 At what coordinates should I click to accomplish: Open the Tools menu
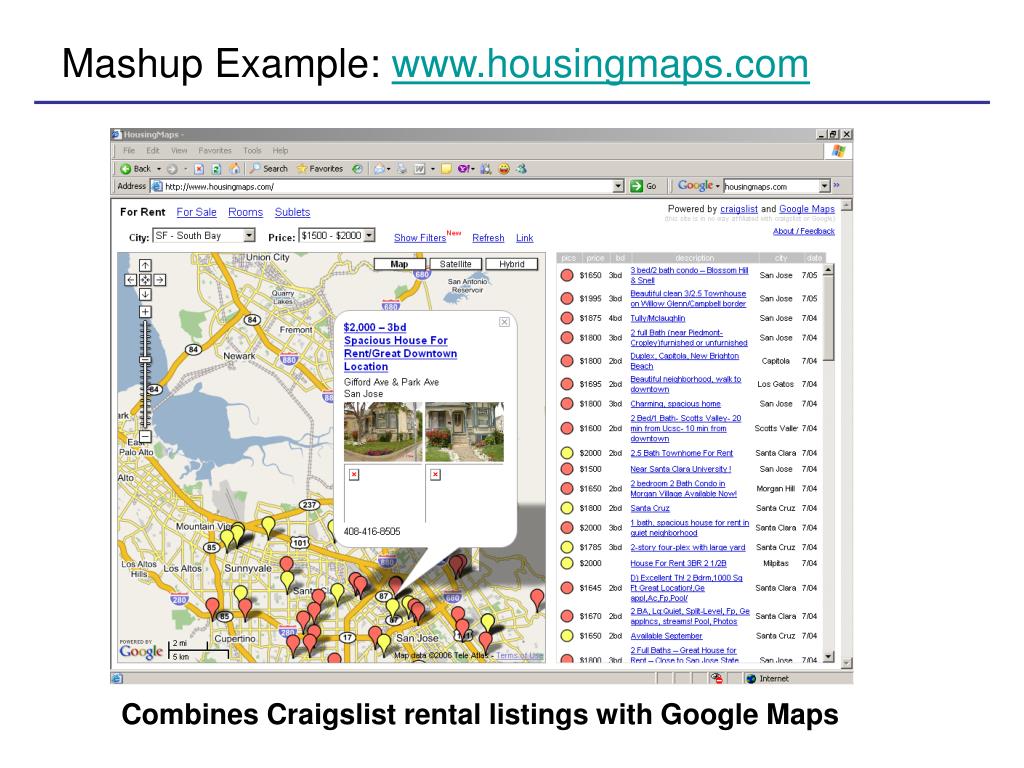252,150
